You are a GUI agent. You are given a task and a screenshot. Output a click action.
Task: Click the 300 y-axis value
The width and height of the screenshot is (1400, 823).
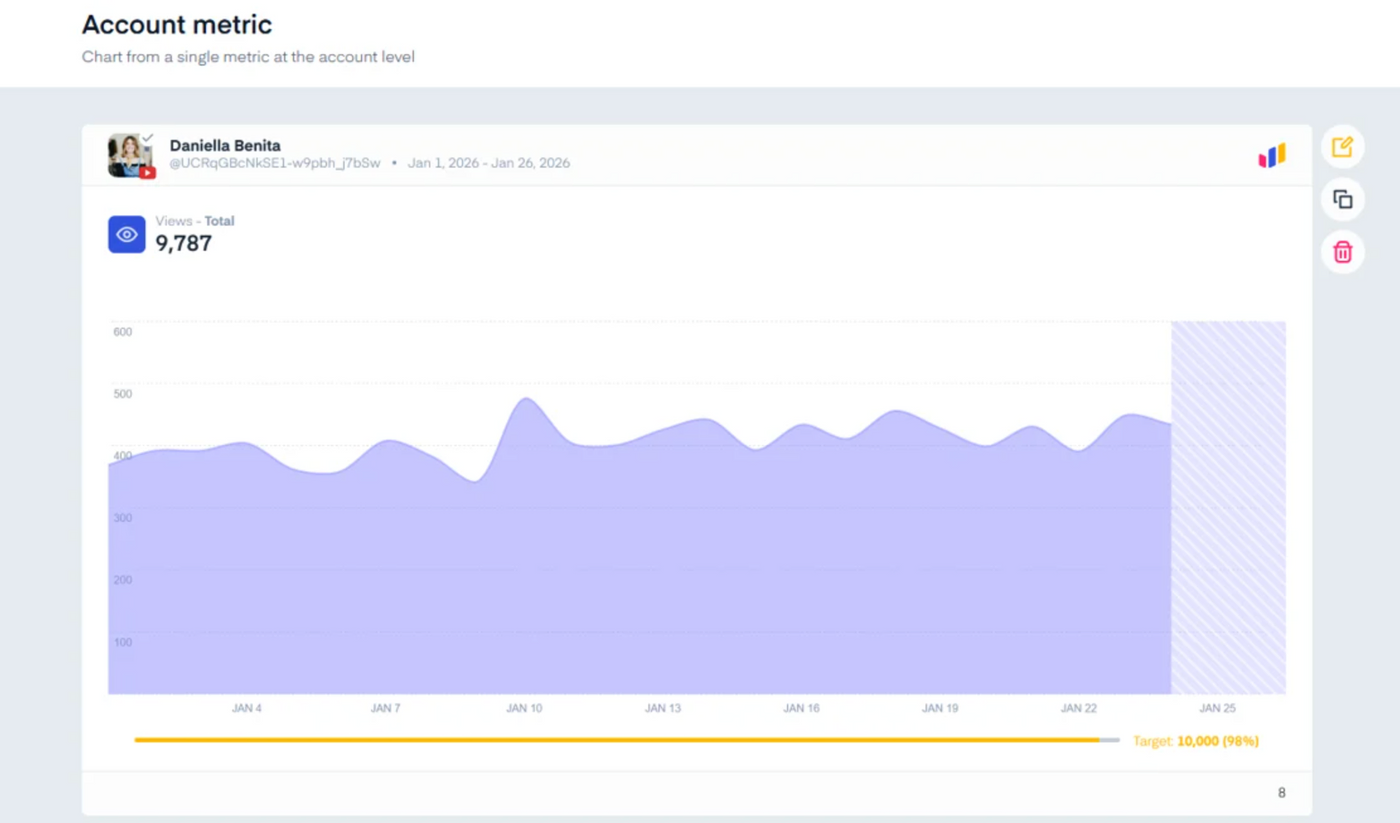[122, 518]
